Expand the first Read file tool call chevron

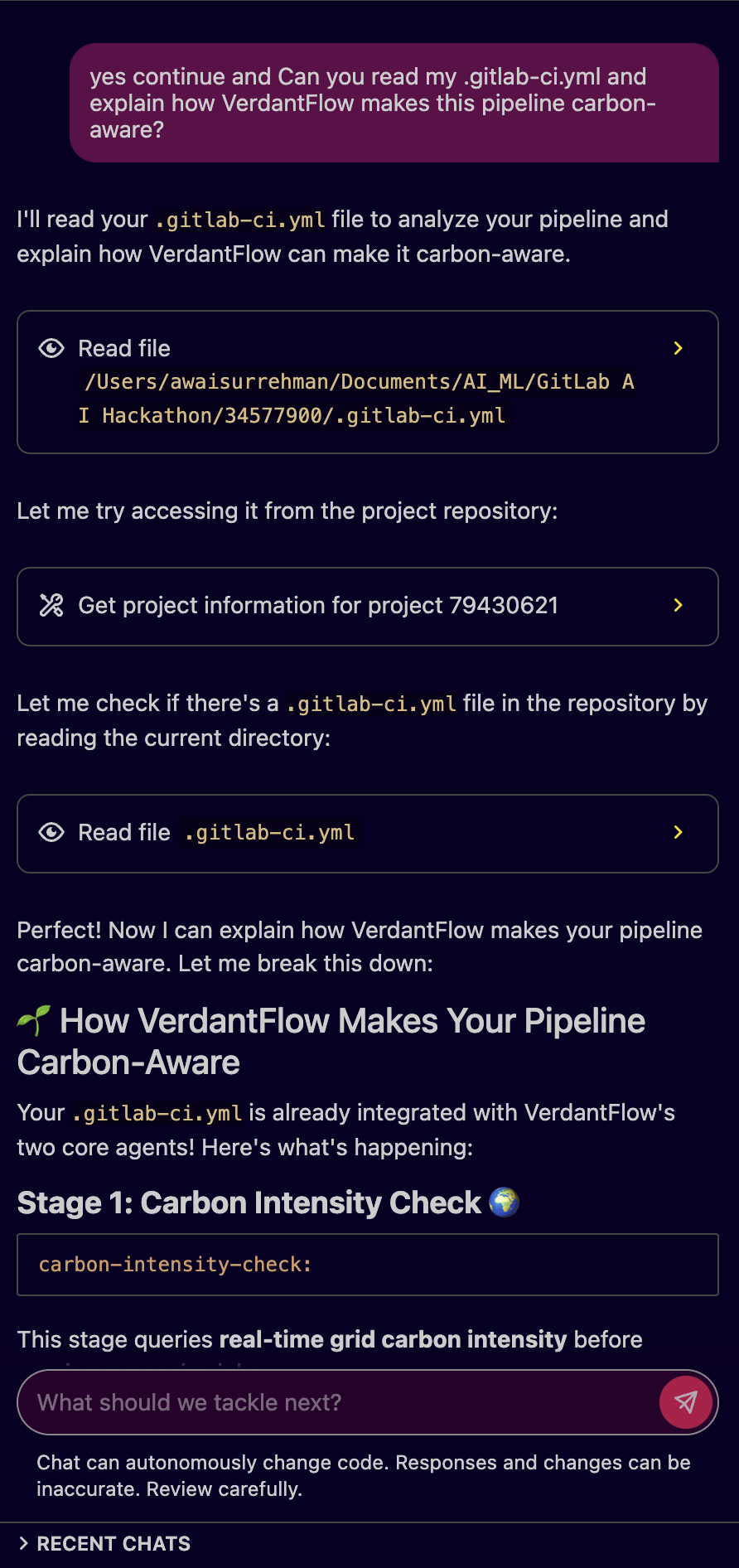tap(679, 349)
